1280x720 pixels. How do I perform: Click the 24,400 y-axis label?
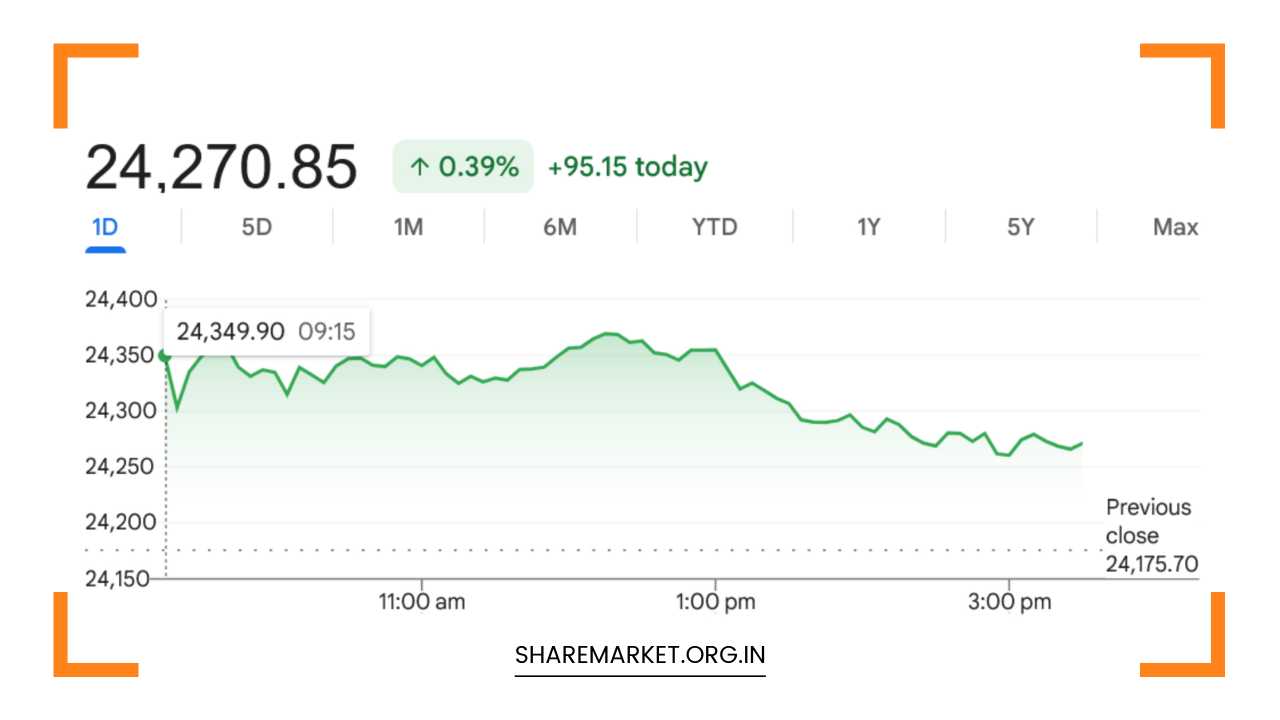(x=122, y=300)
